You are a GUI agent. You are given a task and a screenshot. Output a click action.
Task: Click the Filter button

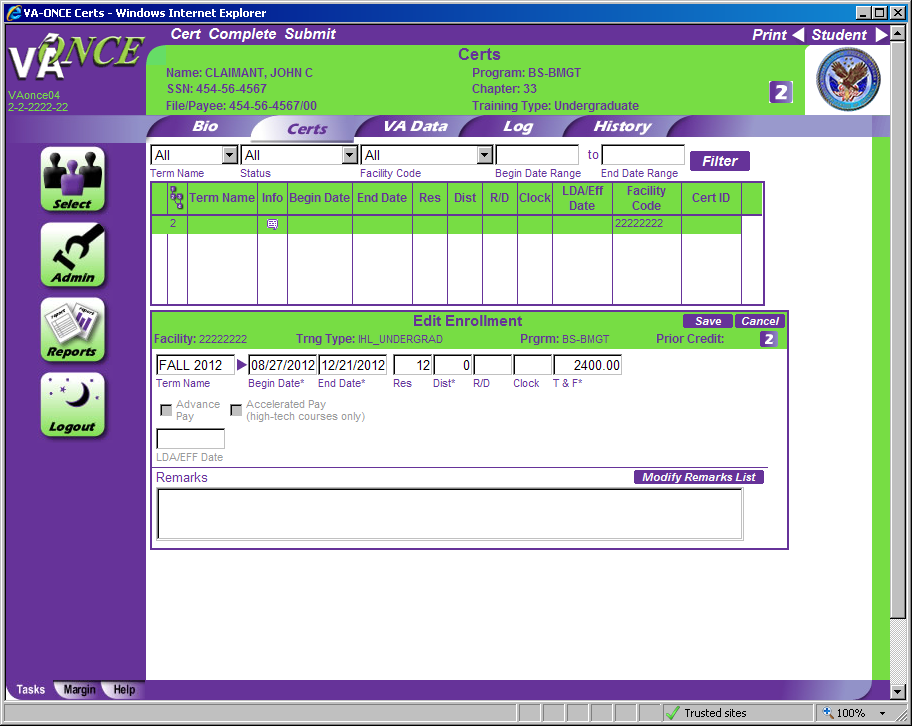pyautogui.click(x=719, y=161)
